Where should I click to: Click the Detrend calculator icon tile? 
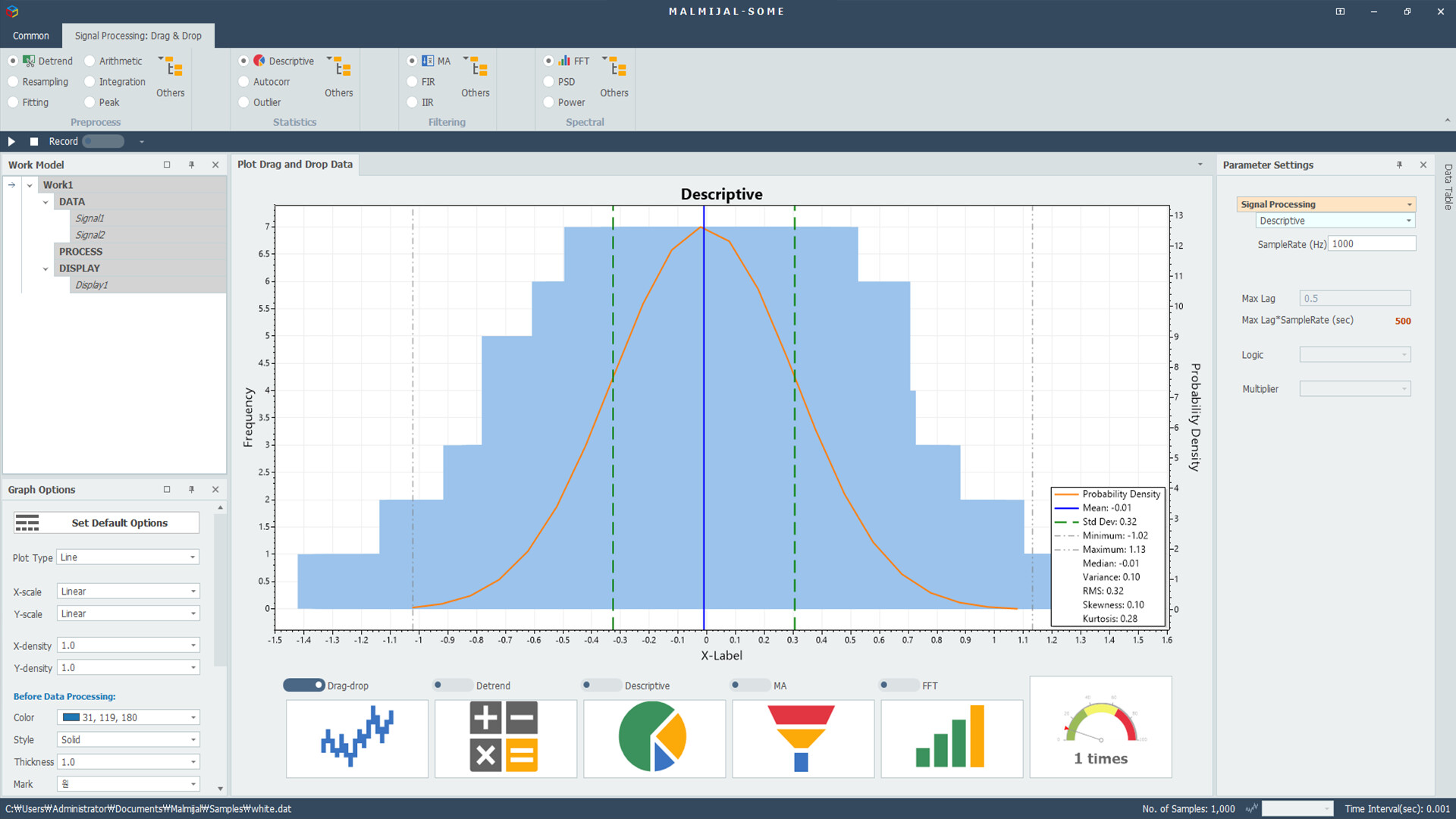click(x=505, y=738)
